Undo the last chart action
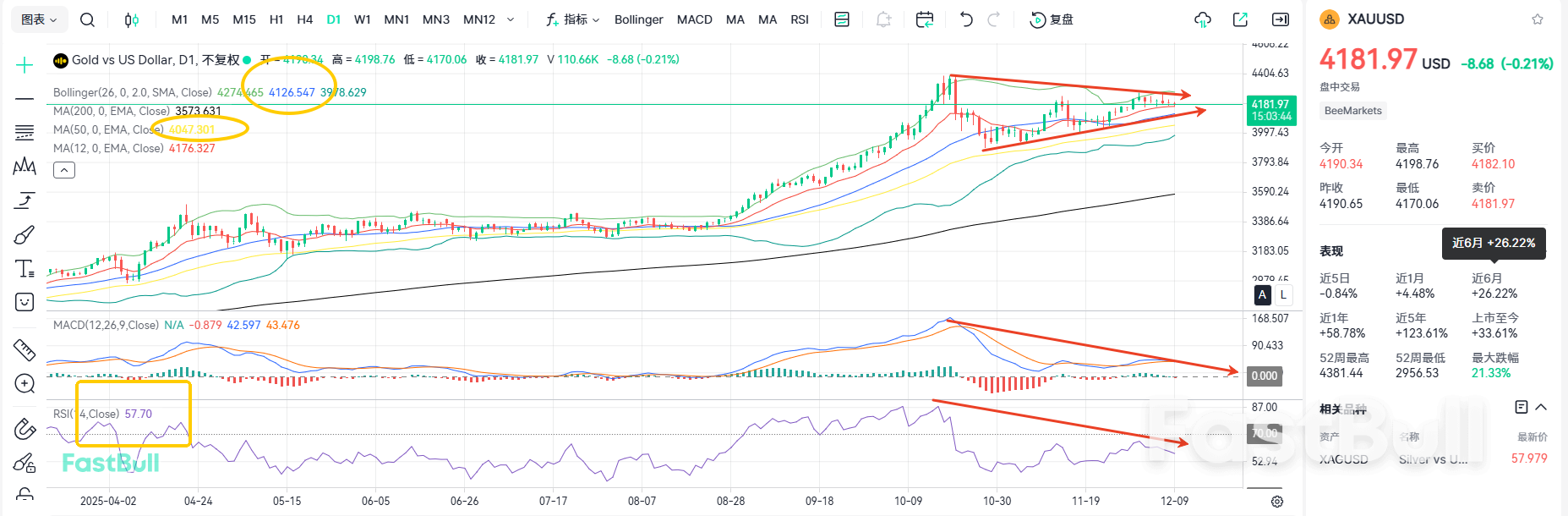The image size is (1568, 516). tap(966, 19)
